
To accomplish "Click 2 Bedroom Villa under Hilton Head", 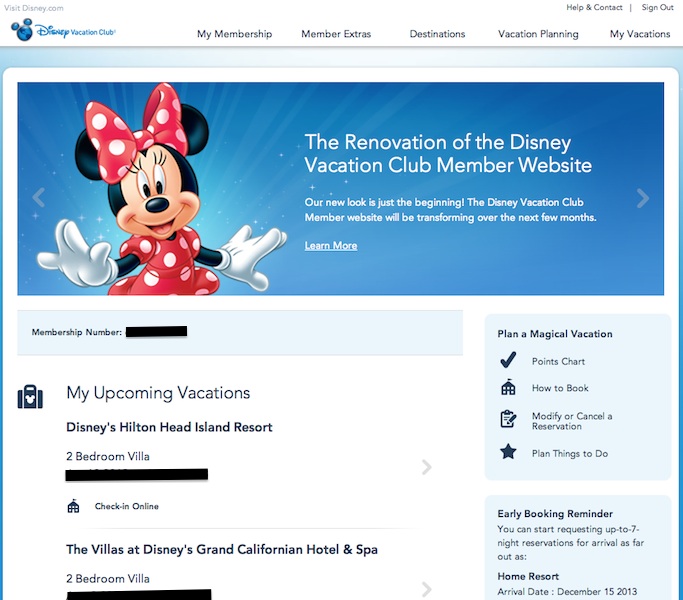I will [x=108, y=456].
